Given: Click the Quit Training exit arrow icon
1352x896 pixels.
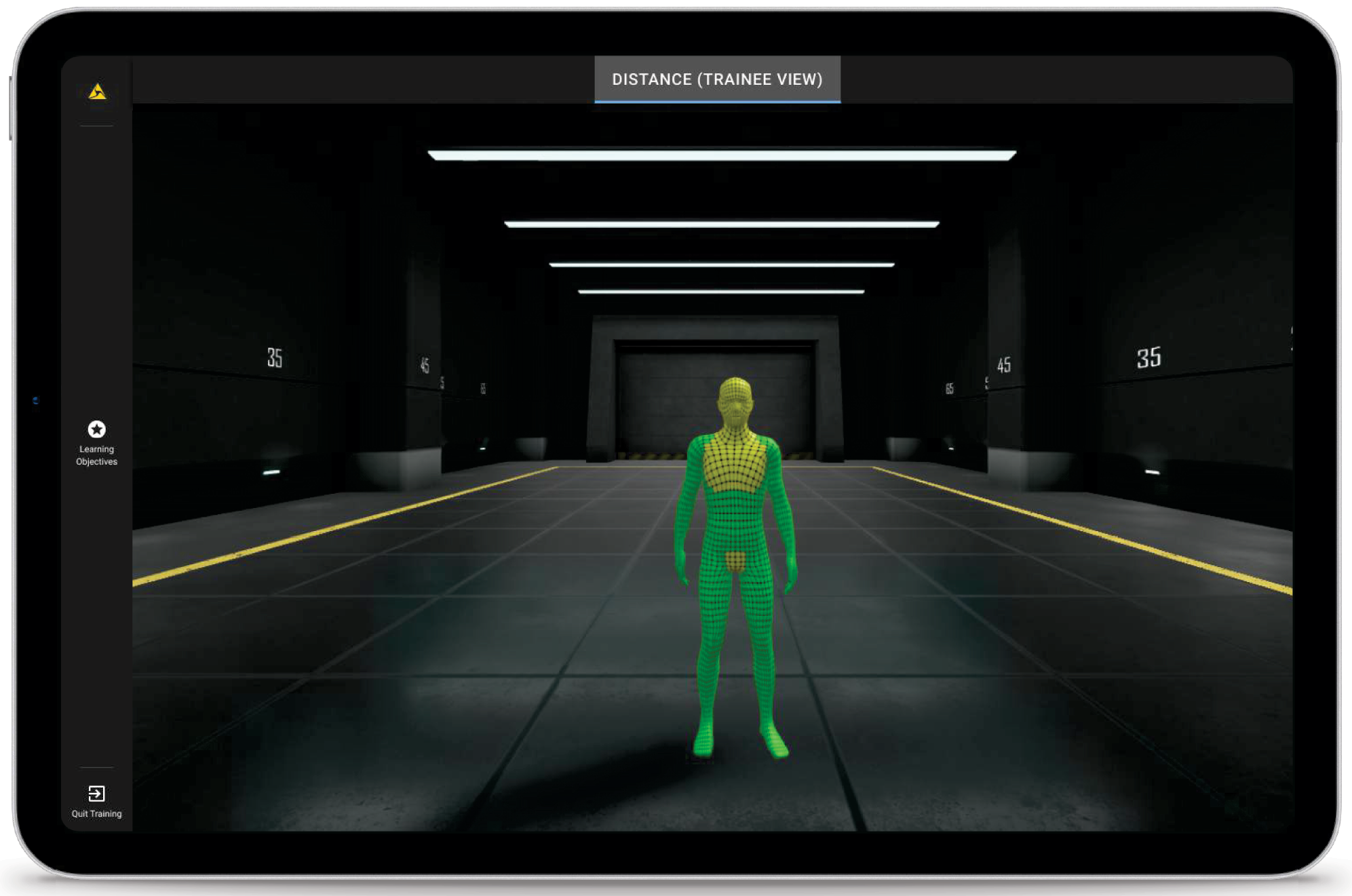Looking at the screenshot, I should [x=96, y=793].
